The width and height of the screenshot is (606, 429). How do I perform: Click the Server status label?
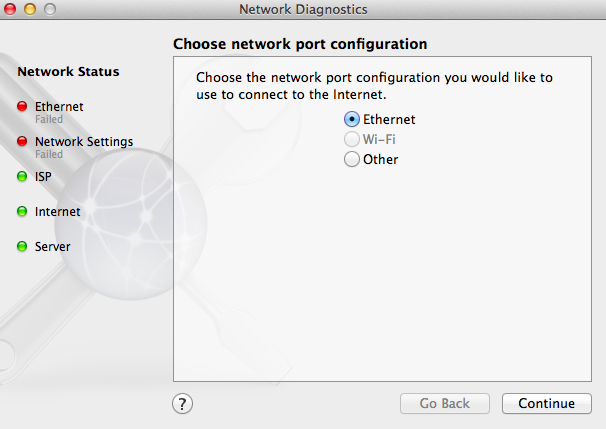[x=52, y=247]
